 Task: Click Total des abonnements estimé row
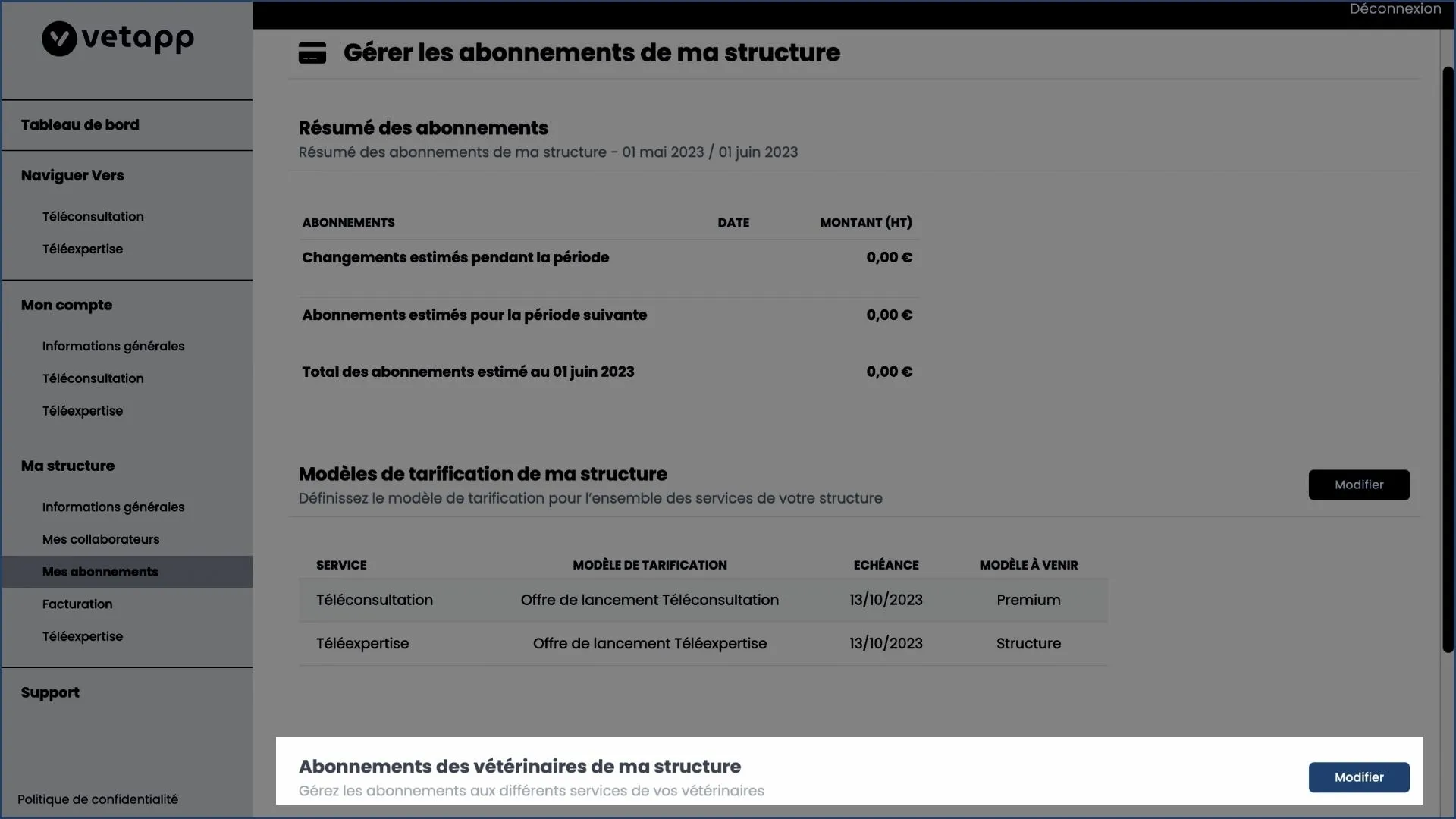pyautogui.click(x=609, y=372)
